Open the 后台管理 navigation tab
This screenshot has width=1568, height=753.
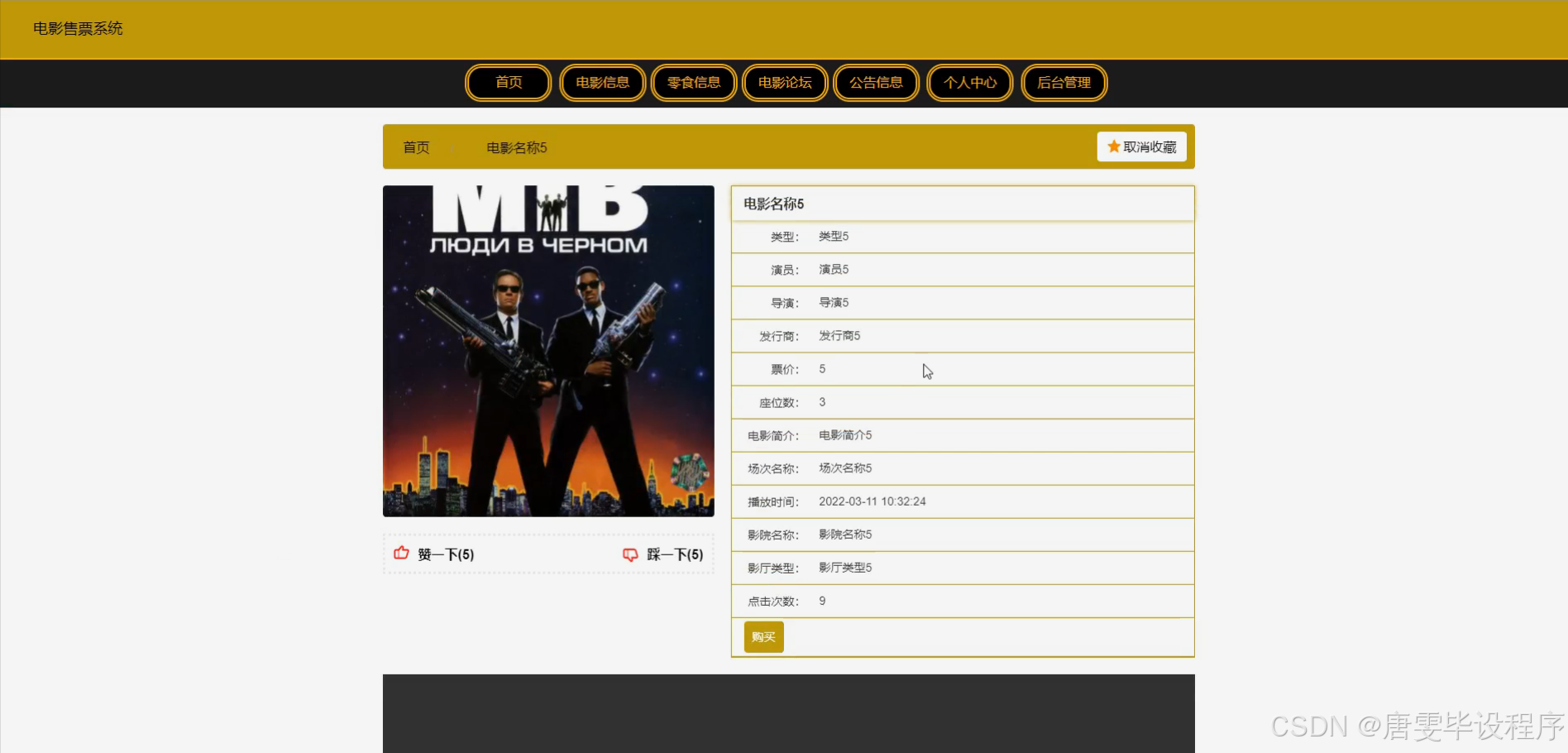(x=1064, y=83)
